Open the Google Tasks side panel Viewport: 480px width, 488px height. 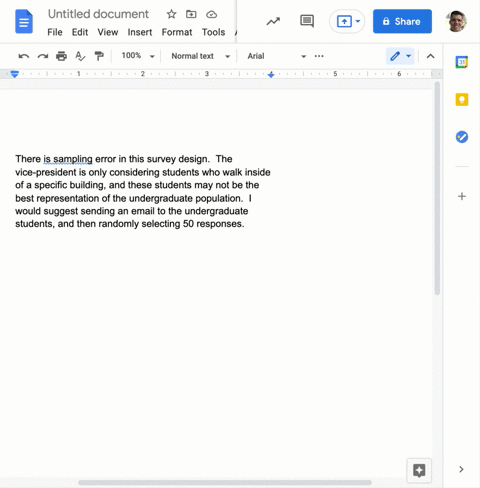(462, 137)
